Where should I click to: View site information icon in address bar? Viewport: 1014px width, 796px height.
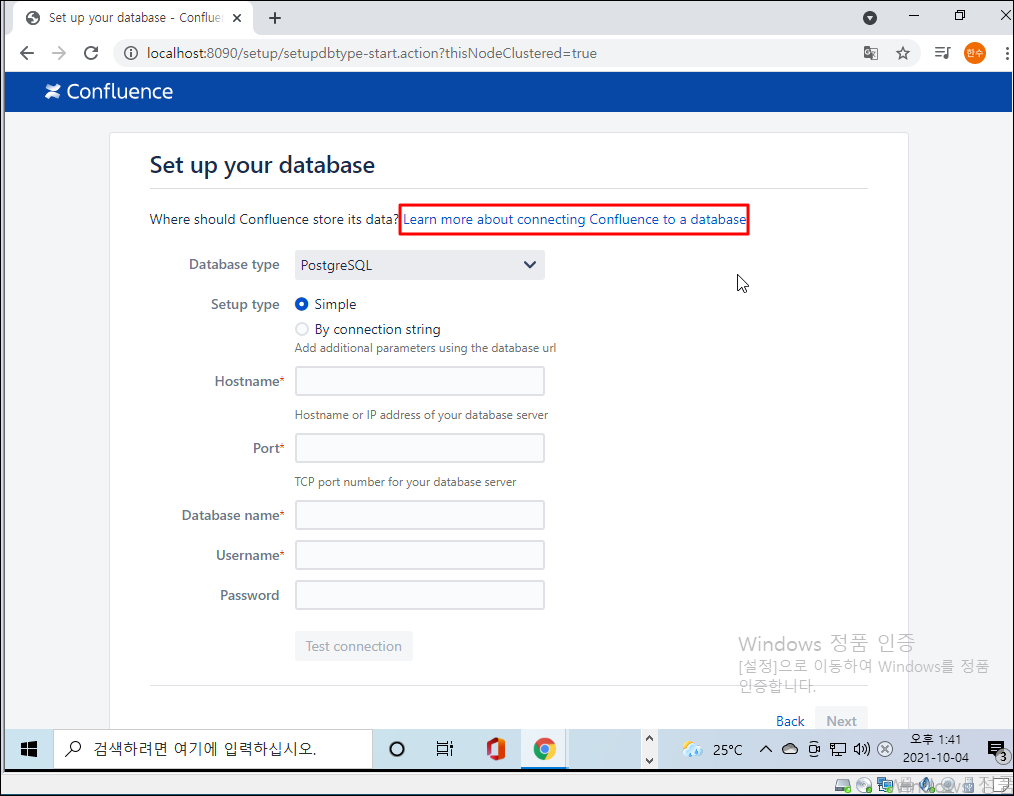[131, 53]
